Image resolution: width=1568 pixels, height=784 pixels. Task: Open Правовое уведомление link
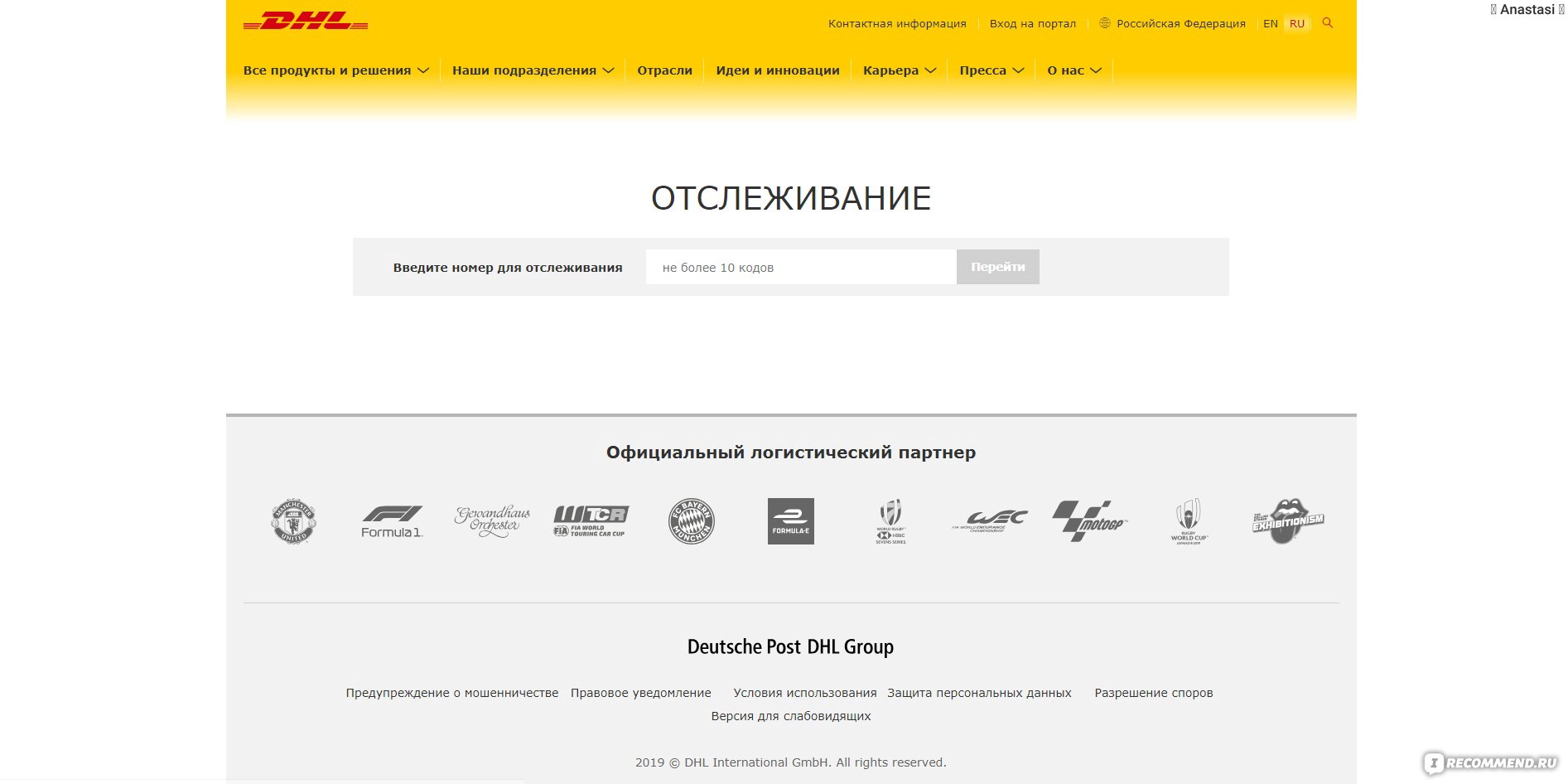click(640, 693)
